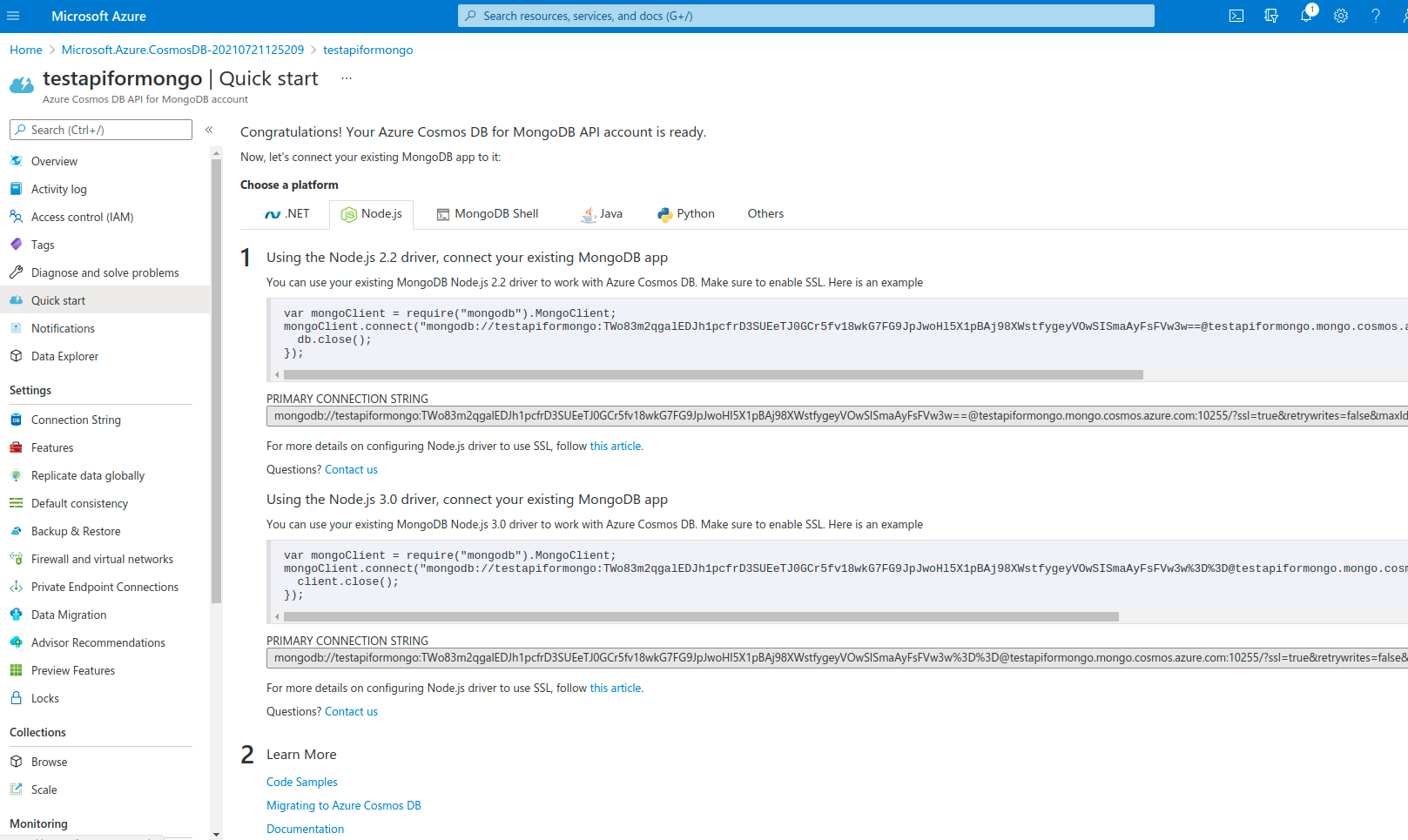
Task: Open the Code Samples link
Action: point(301,782)
